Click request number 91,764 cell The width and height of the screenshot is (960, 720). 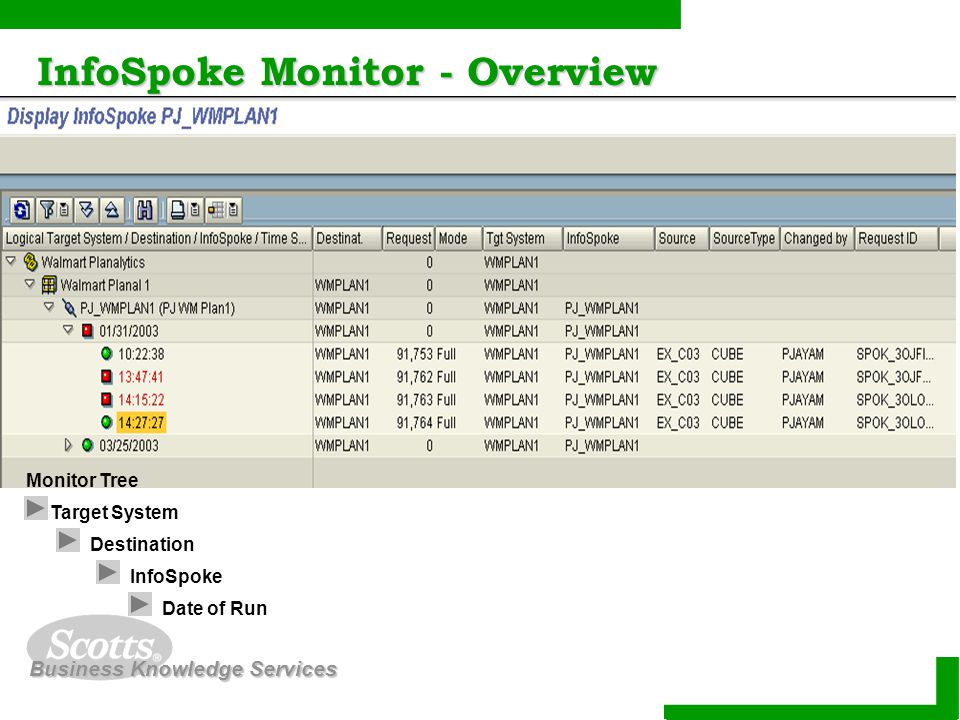click(x=414, y=422)
